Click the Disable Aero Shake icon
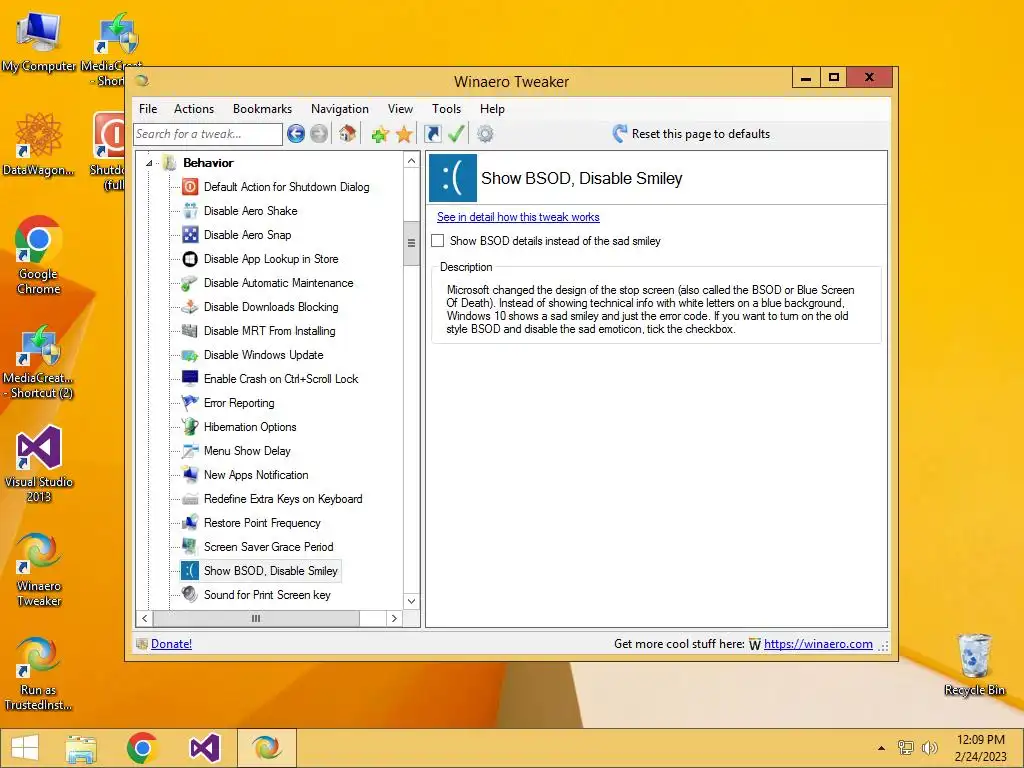Image resolution: width=1024 pixels, height=768 pixels. click(190, 211)
